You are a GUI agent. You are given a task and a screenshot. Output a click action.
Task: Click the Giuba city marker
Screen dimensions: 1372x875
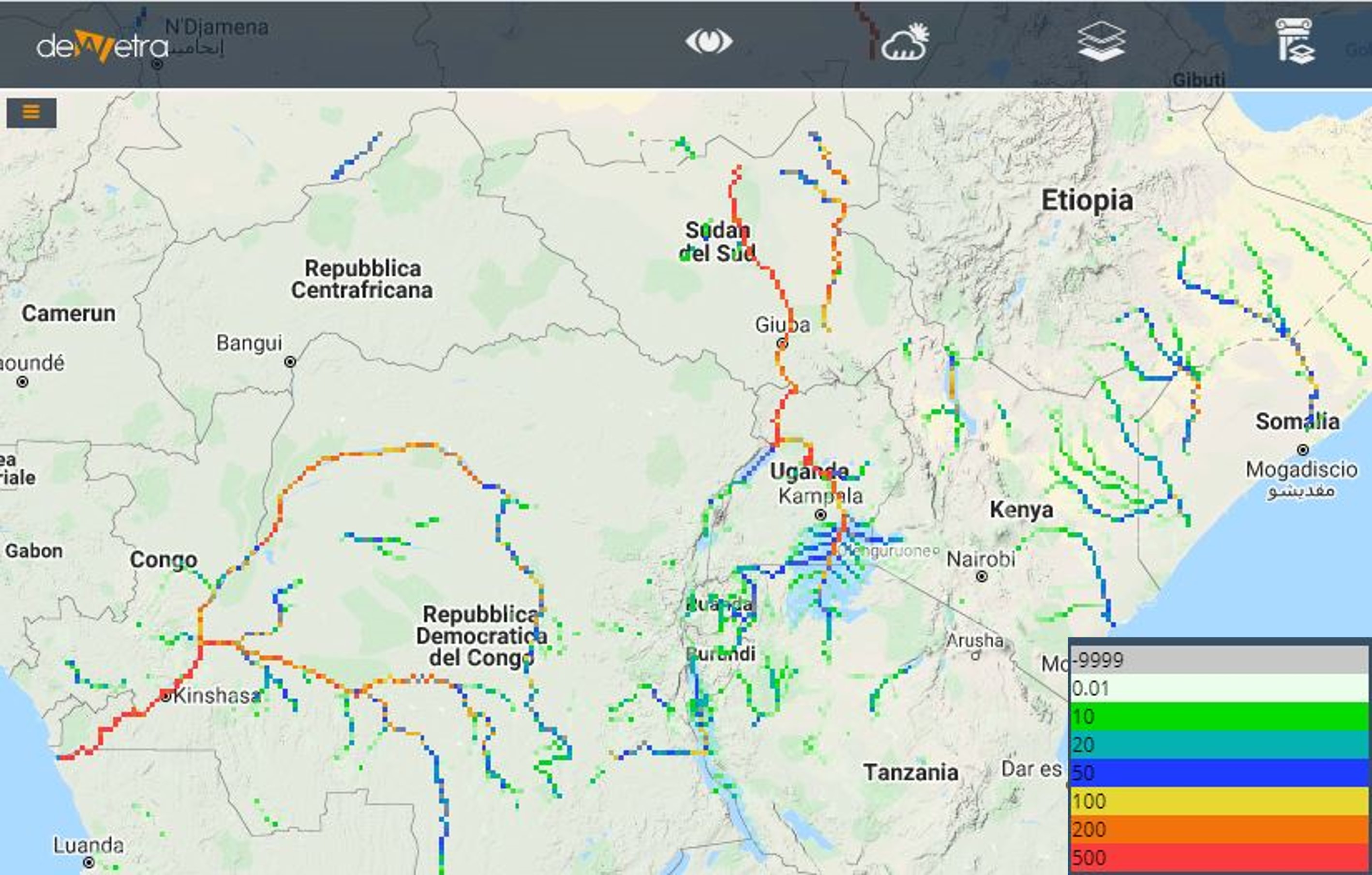click(782, 344)
